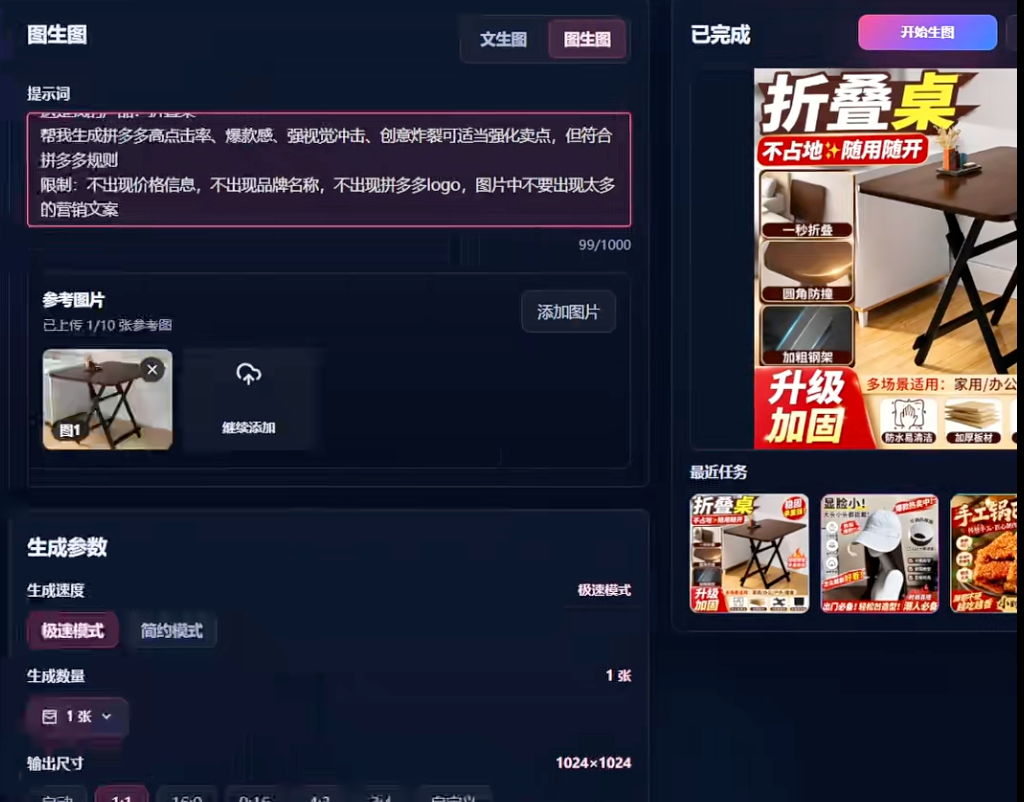Start generation with the 开始生图 button
The width and height of the screenshot is (1024, 802).
click(x=927, y=32)
